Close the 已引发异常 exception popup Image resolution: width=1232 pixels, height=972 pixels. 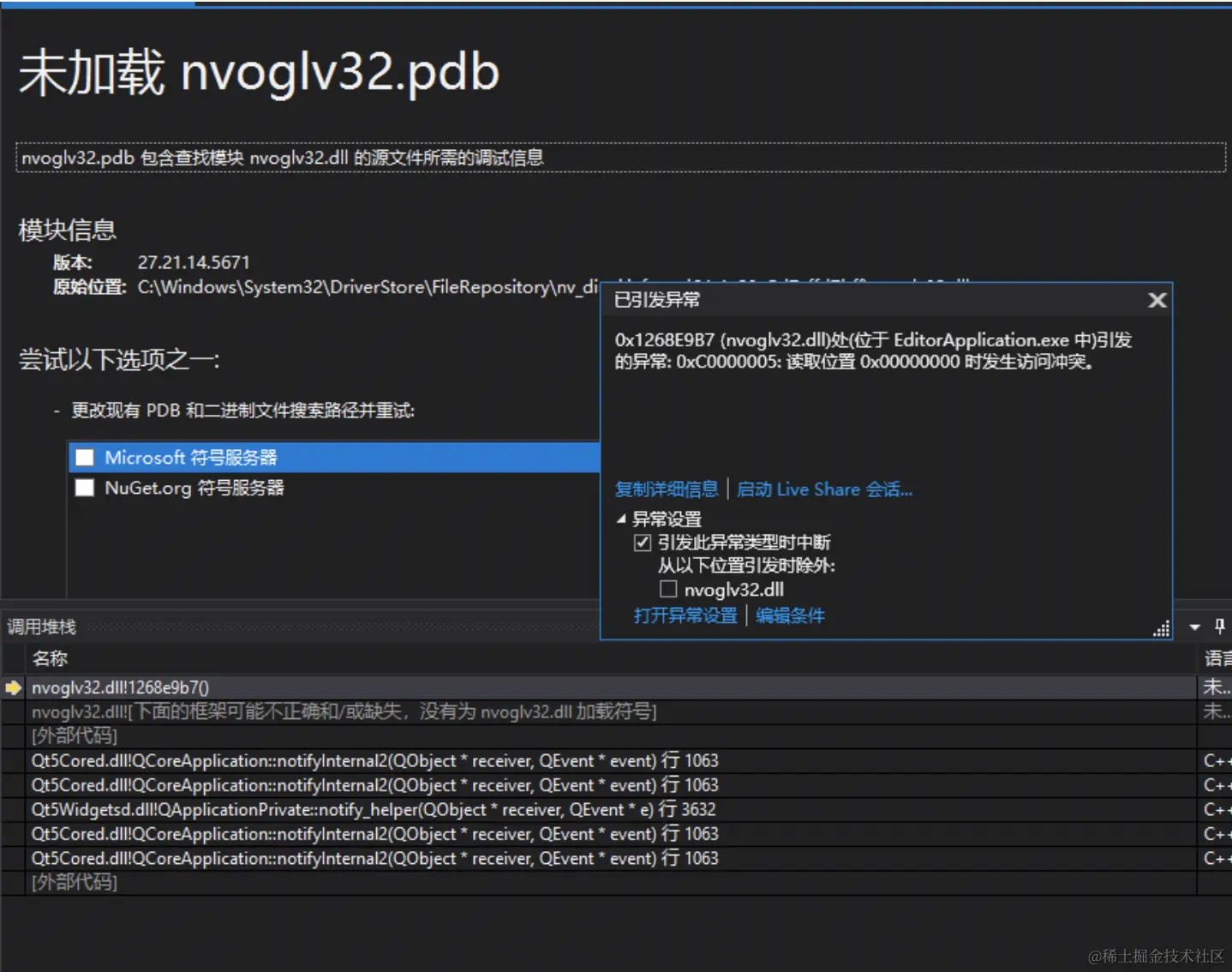click(x=1157, y=300)
